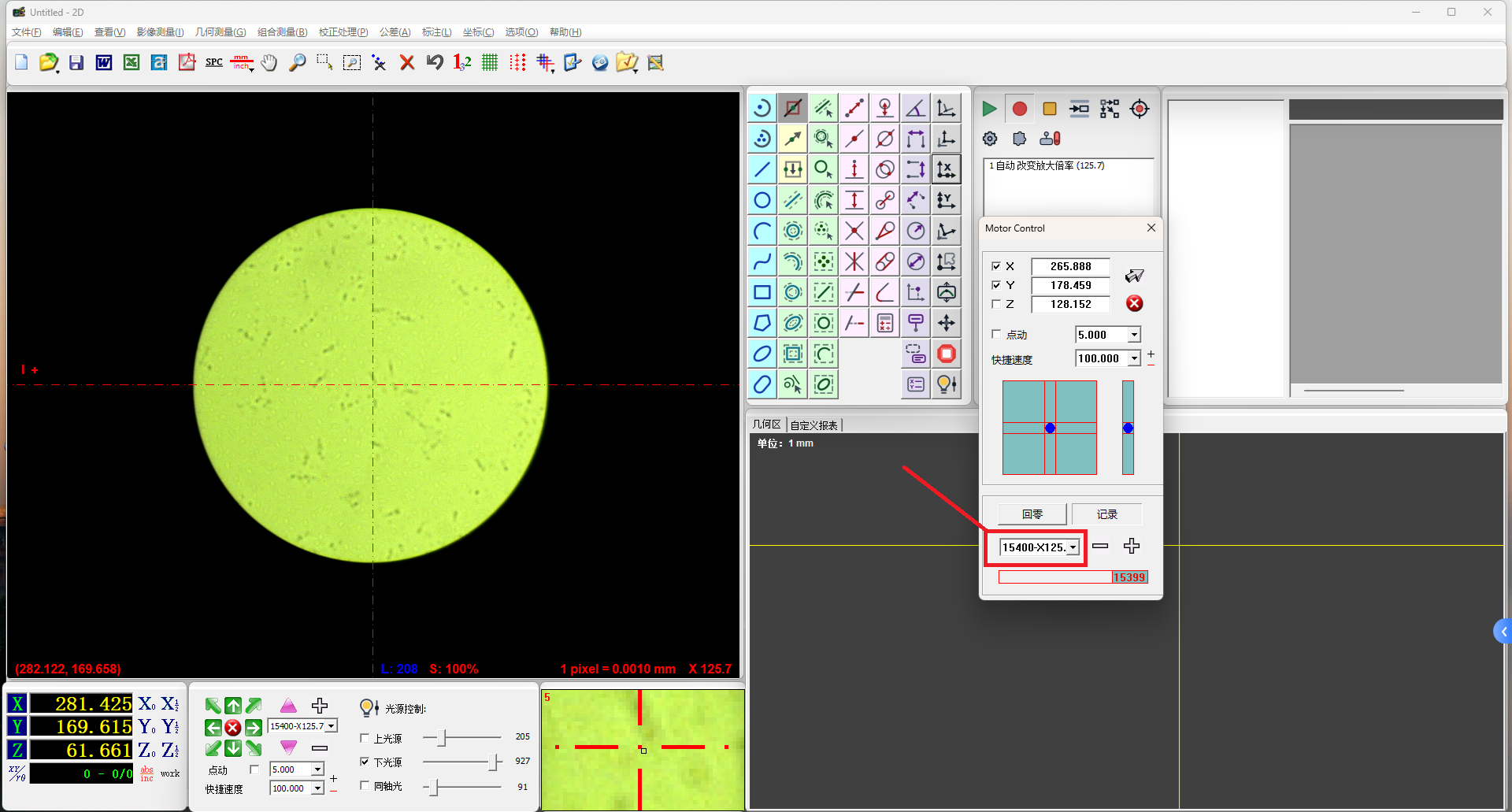Select the line measurement tool

pyautogui.click(x=762, y=169)
